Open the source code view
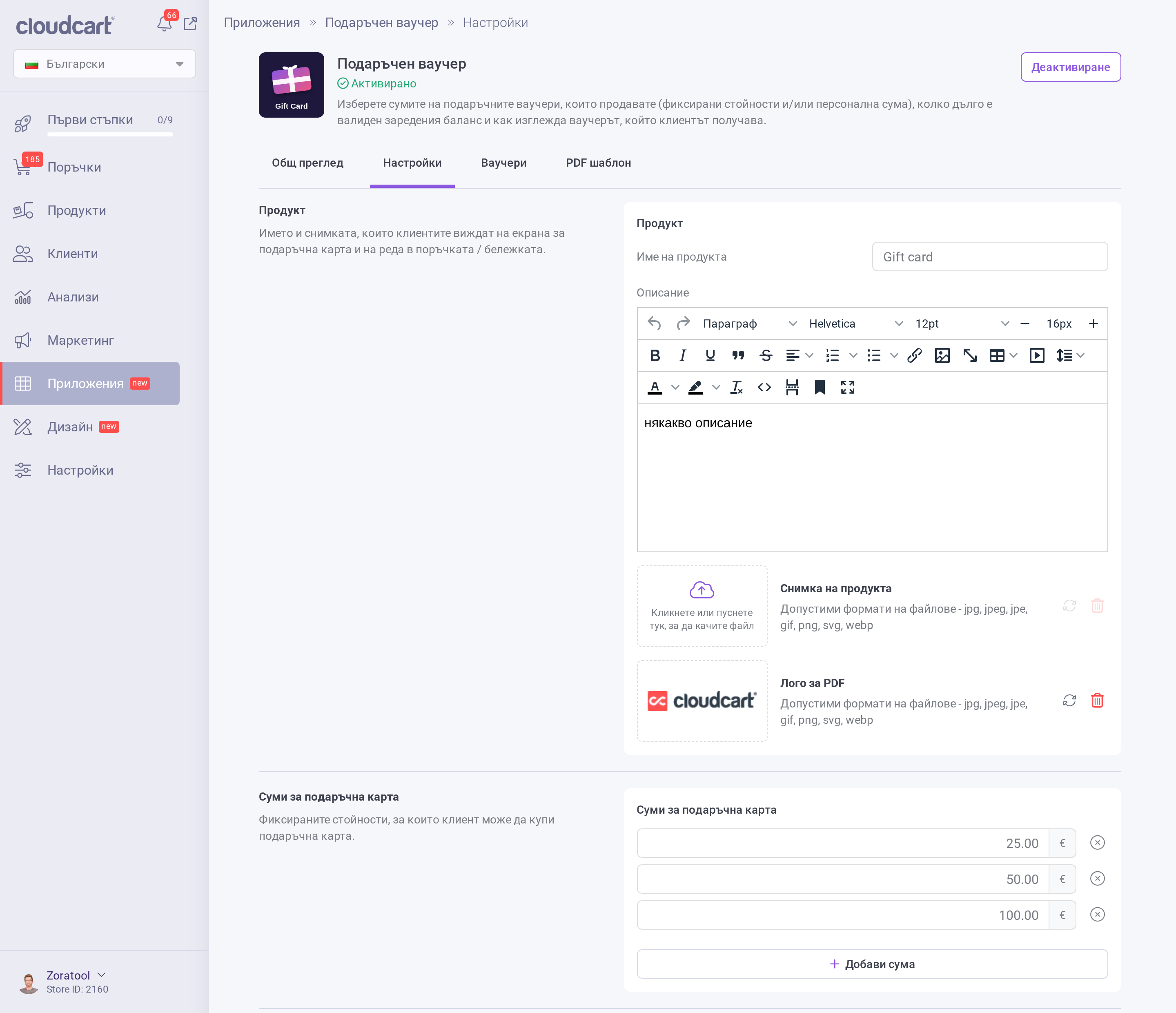The image size is (1176, 1013). [x=764, y=387]
